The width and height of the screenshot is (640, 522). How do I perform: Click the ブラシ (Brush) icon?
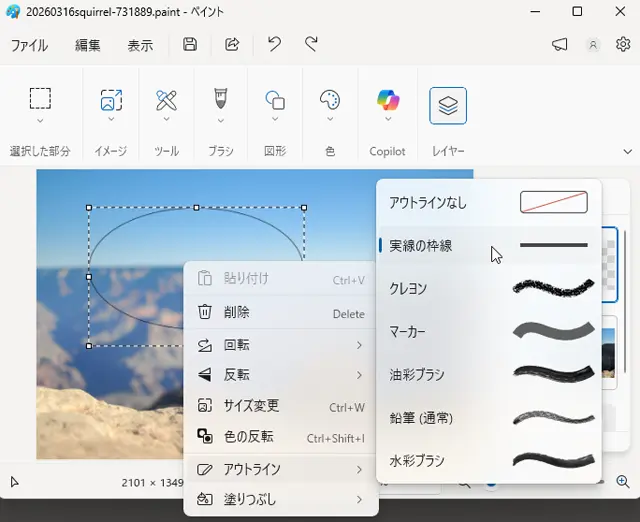coord(220,99)
